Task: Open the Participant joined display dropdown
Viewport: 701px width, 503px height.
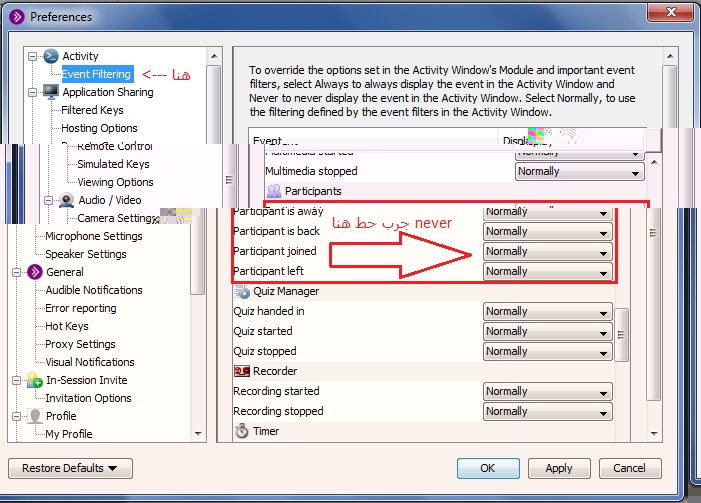Action: (547, 252)
